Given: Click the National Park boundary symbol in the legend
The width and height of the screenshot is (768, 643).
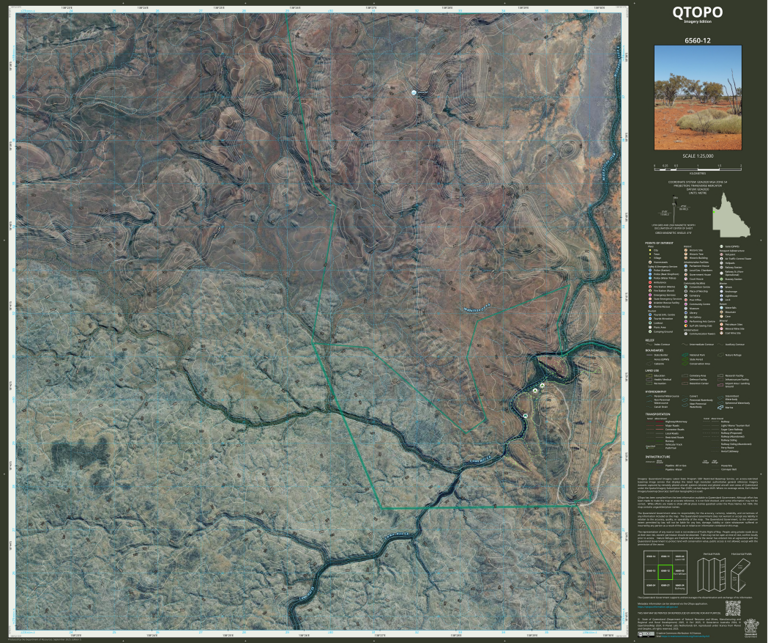Looking at the screenshot, I should 685,355.
